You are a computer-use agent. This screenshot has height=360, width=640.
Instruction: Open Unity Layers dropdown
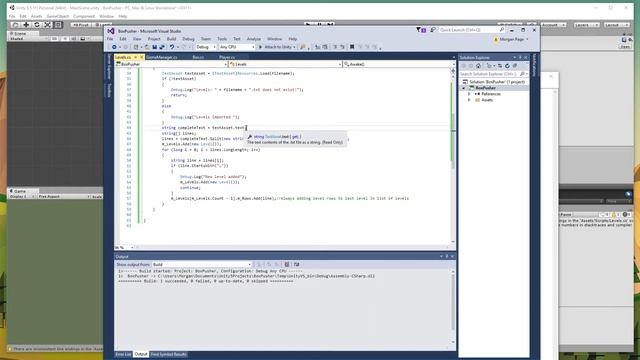[x=587, y=25]
